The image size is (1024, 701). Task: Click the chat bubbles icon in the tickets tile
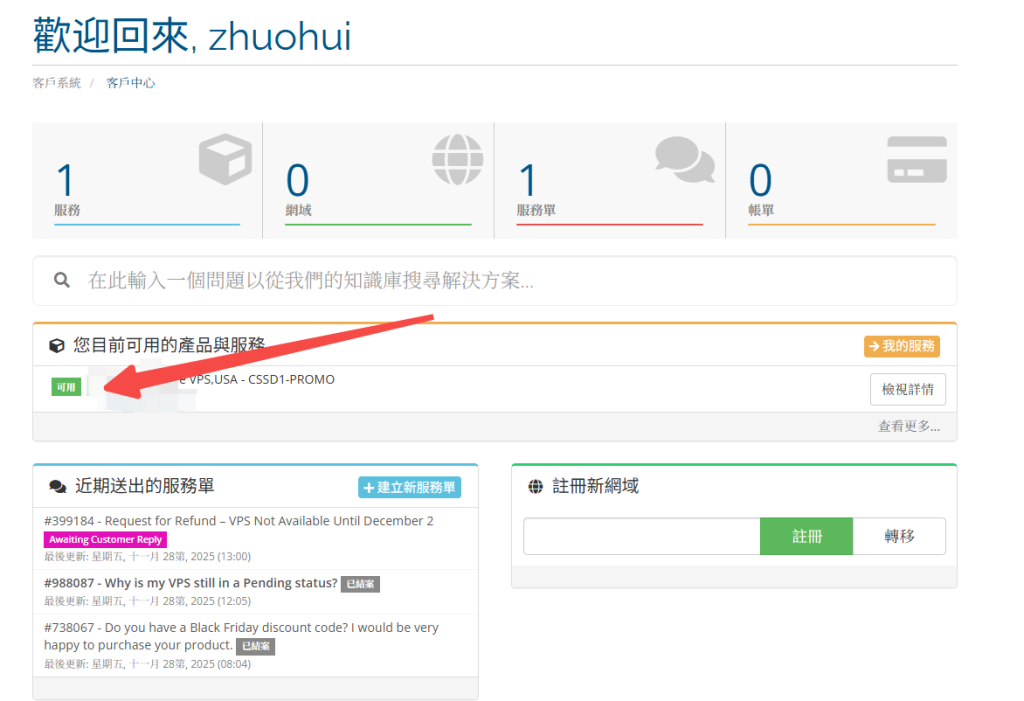click(684, 159)
